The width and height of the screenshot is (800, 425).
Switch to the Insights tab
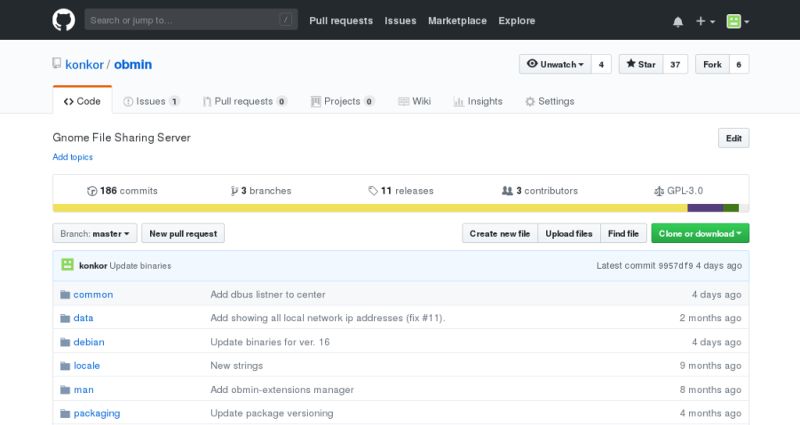coord(478,101)
